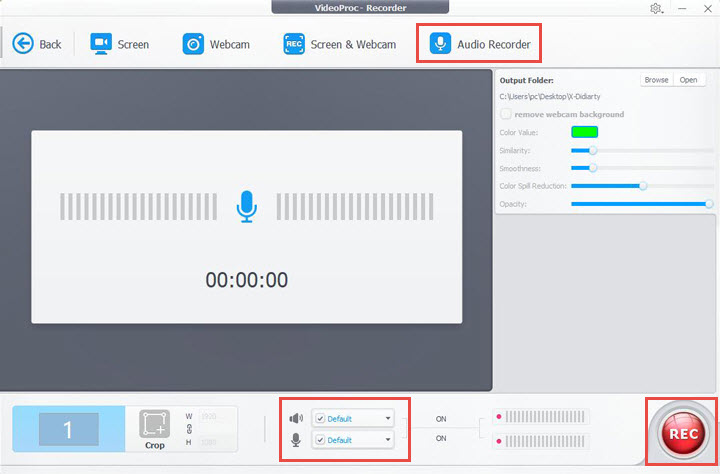Click the 00:00:00 timer display

(x=247, y=280)
